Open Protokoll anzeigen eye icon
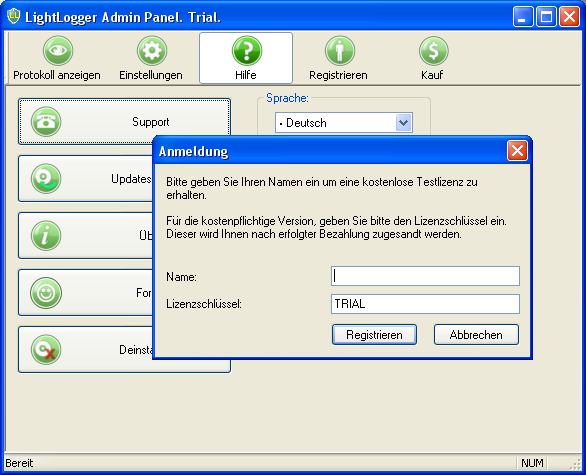Screen dimensions: 586x475 [58, 51]
